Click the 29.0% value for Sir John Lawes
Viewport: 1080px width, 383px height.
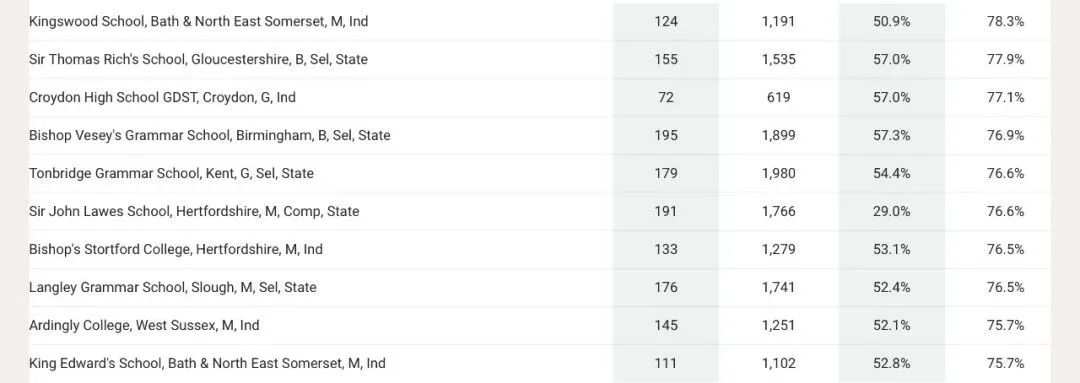pyautogui.click(x=892, y=211)
